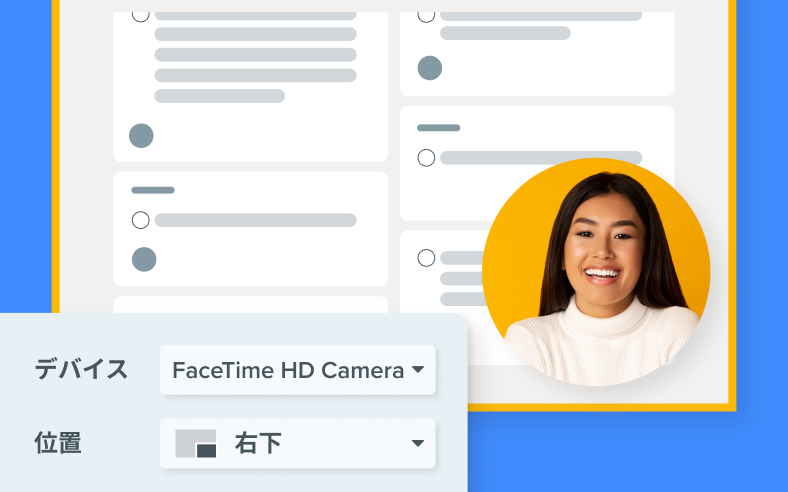Click the 位置 label
The height and width of the screenshot is (492, 788).
58,443
